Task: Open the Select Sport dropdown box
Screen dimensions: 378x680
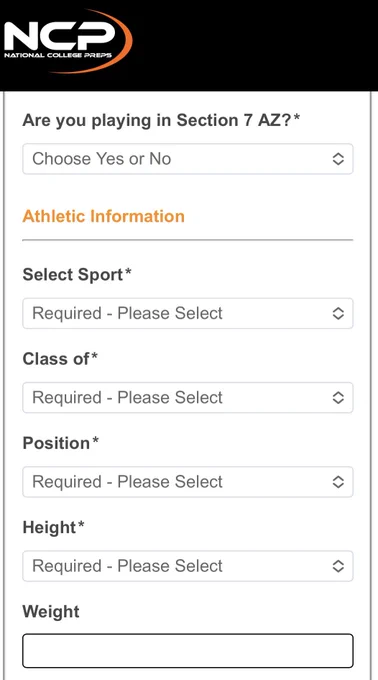Action: (x=188, y=313)
